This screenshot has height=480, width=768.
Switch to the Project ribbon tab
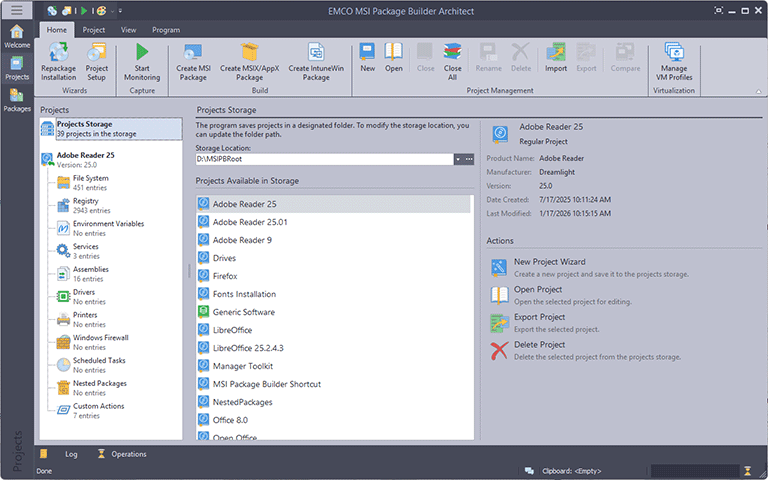94,30
